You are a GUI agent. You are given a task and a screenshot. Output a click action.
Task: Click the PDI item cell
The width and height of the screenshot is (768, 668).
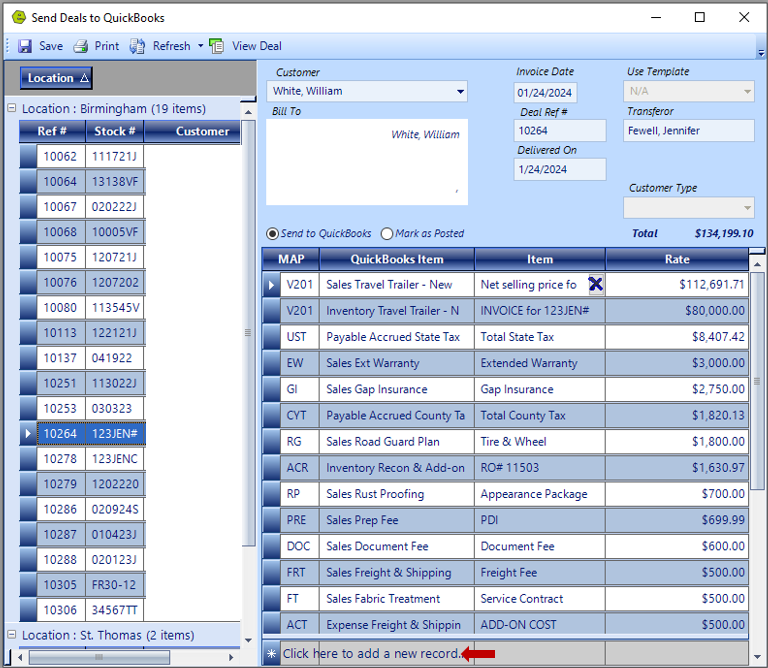pos(540,520)
